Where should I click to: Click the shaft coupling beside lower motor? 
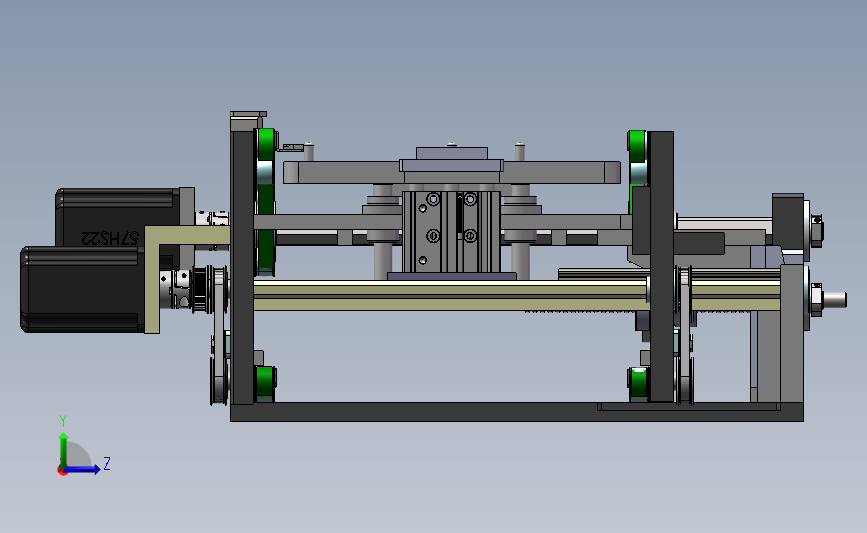(x=175, y=288)
